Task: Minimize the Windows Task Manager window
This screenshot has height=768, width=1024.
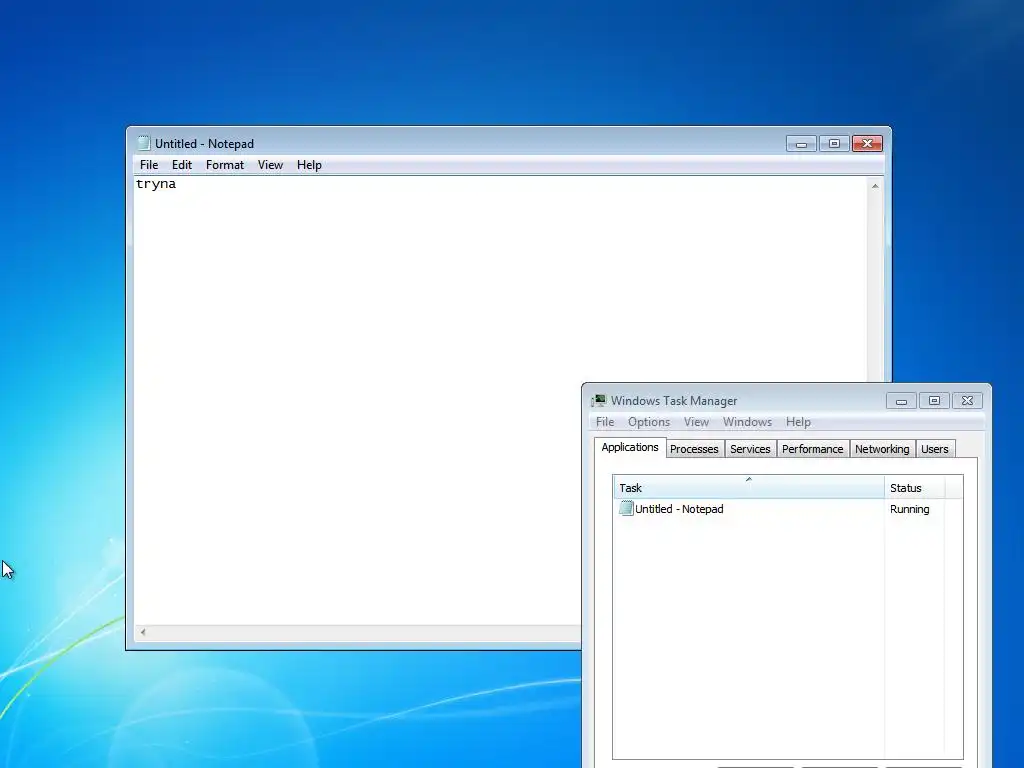Action: pos(901,400)
